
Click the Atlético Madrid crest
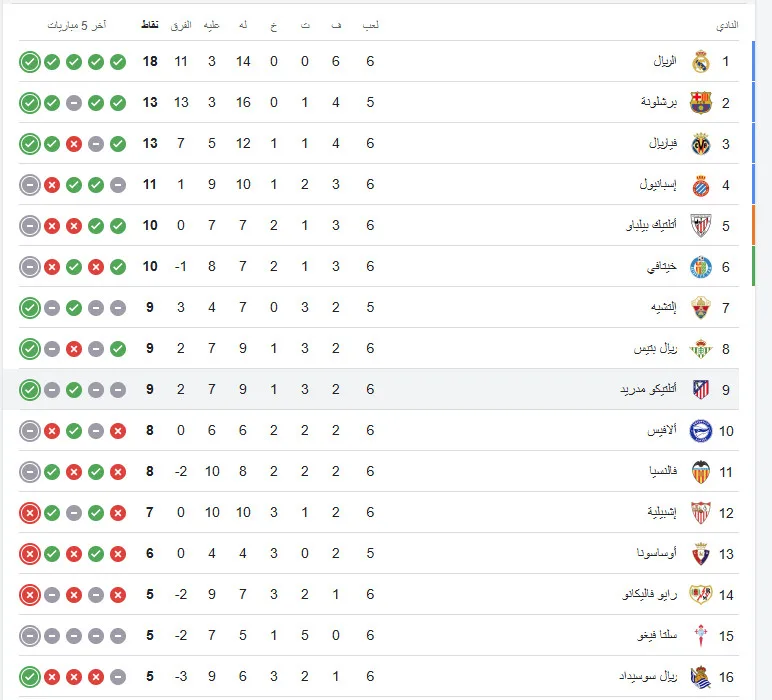700,390
